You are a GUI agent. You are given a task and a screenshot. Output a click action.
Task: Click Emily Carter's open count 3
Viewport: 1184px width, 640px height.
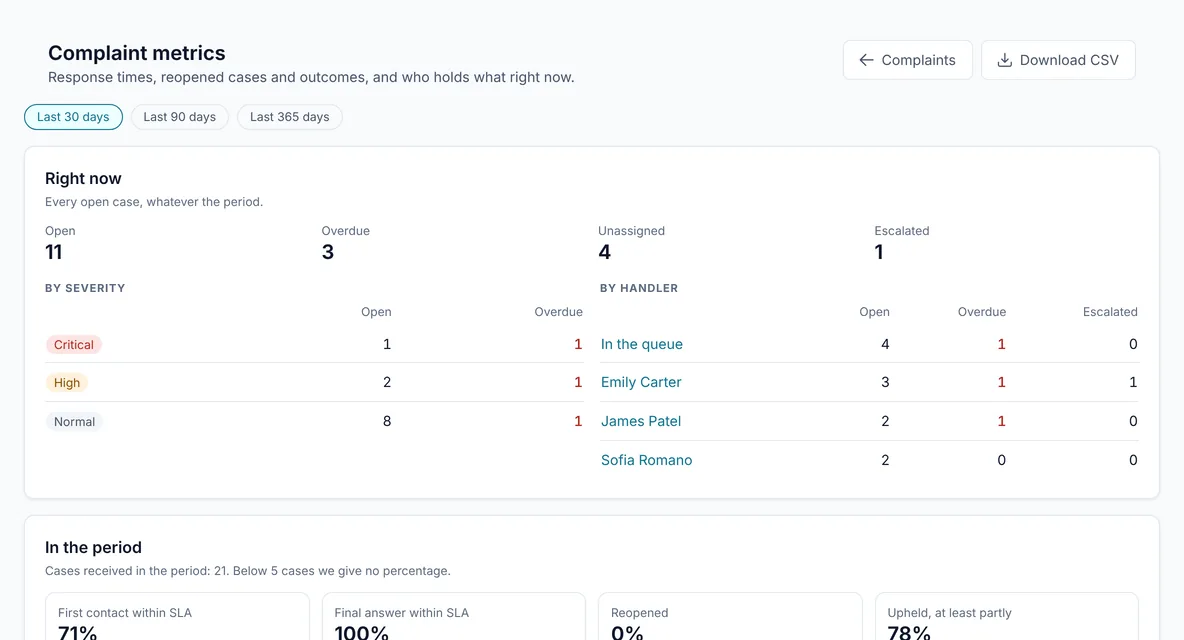(885, 383)
